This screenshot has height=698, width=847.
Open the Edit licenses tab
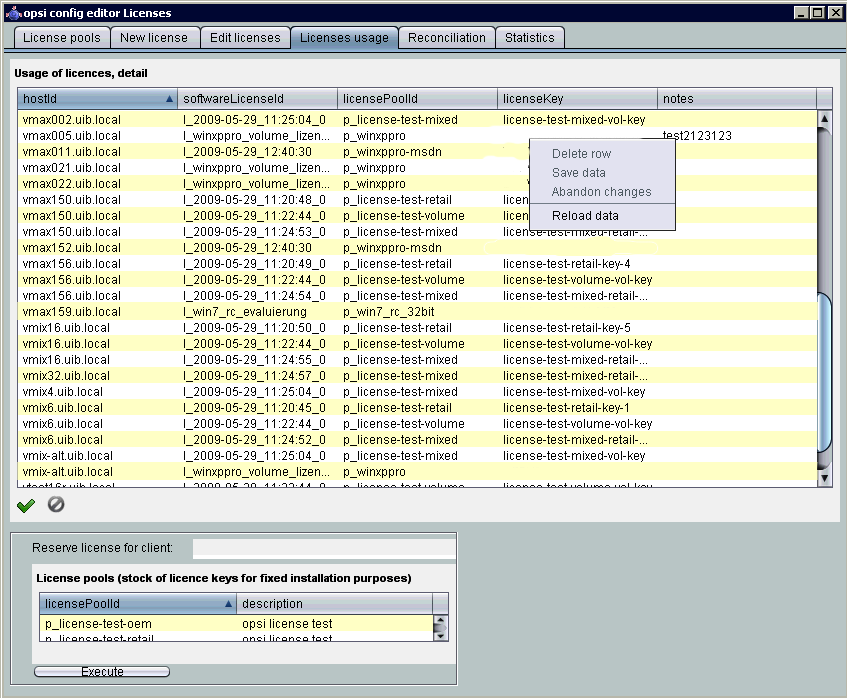tap(245, 38)
